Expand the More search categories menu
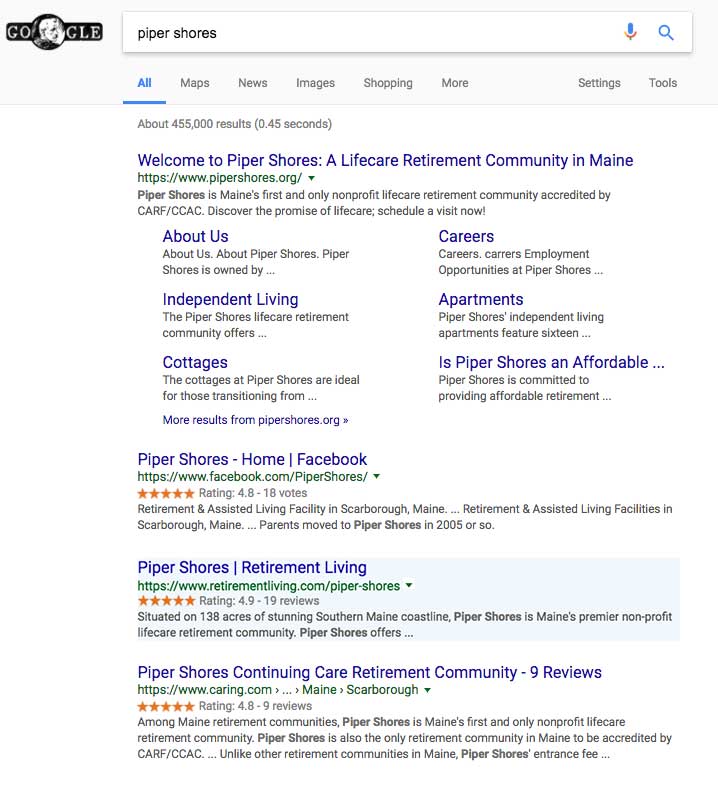 click(455, 83)
